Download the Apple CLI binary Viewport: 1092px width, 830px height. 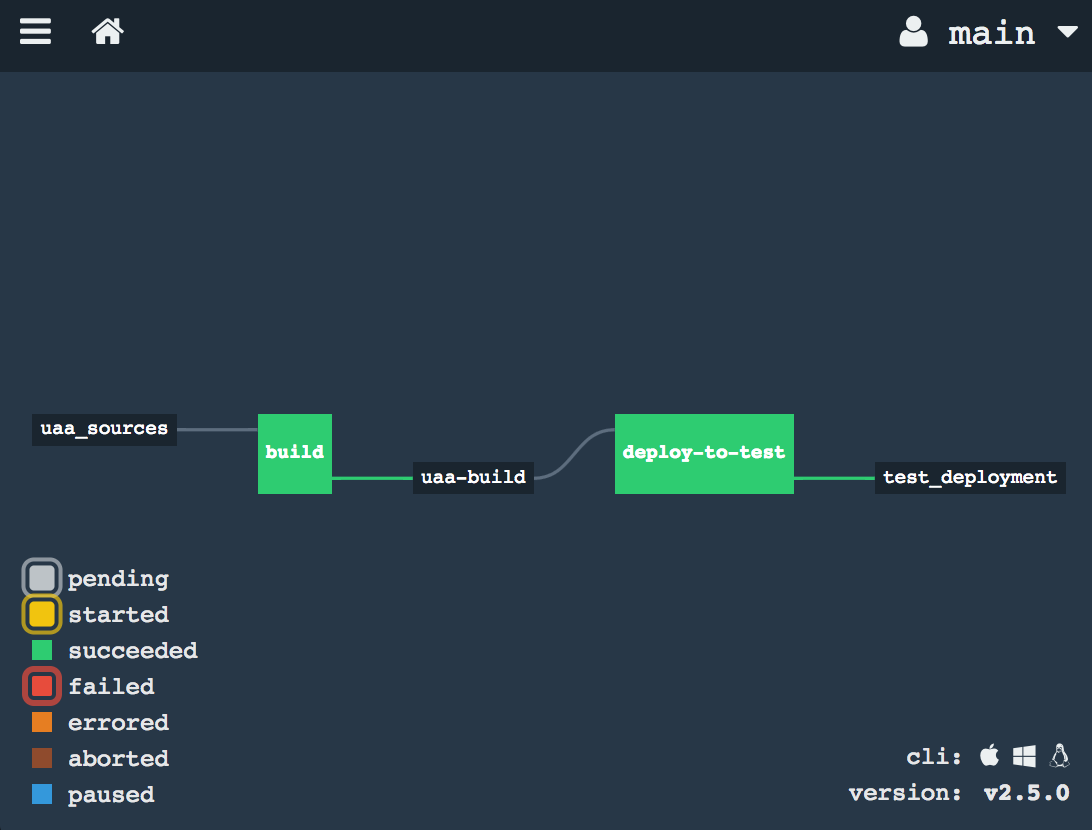click(989, 756)
